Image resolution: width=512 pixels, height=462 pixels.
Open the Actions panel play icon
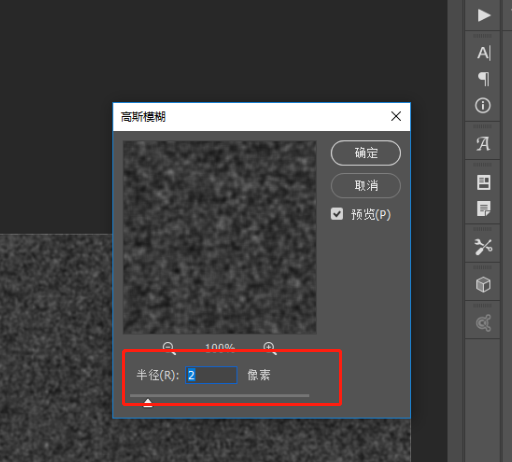(x=483, y=15)
